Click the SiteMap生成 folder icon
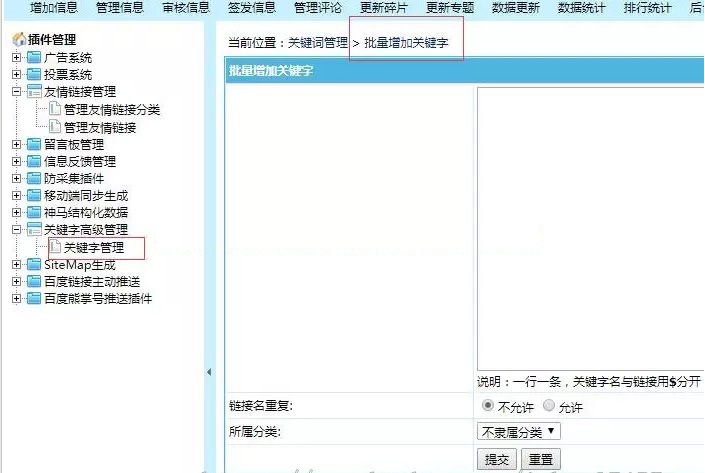 coord(34,265)
